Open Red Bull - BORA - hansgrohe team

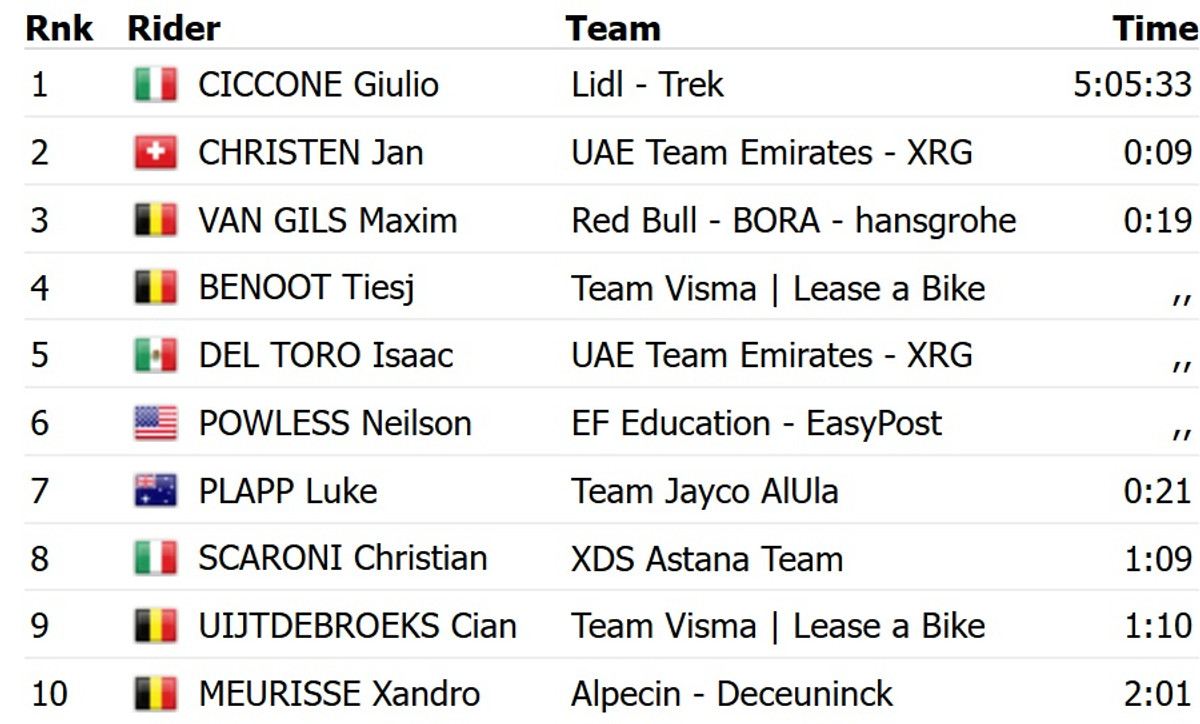pyautogui.click(x=793, y=220)
